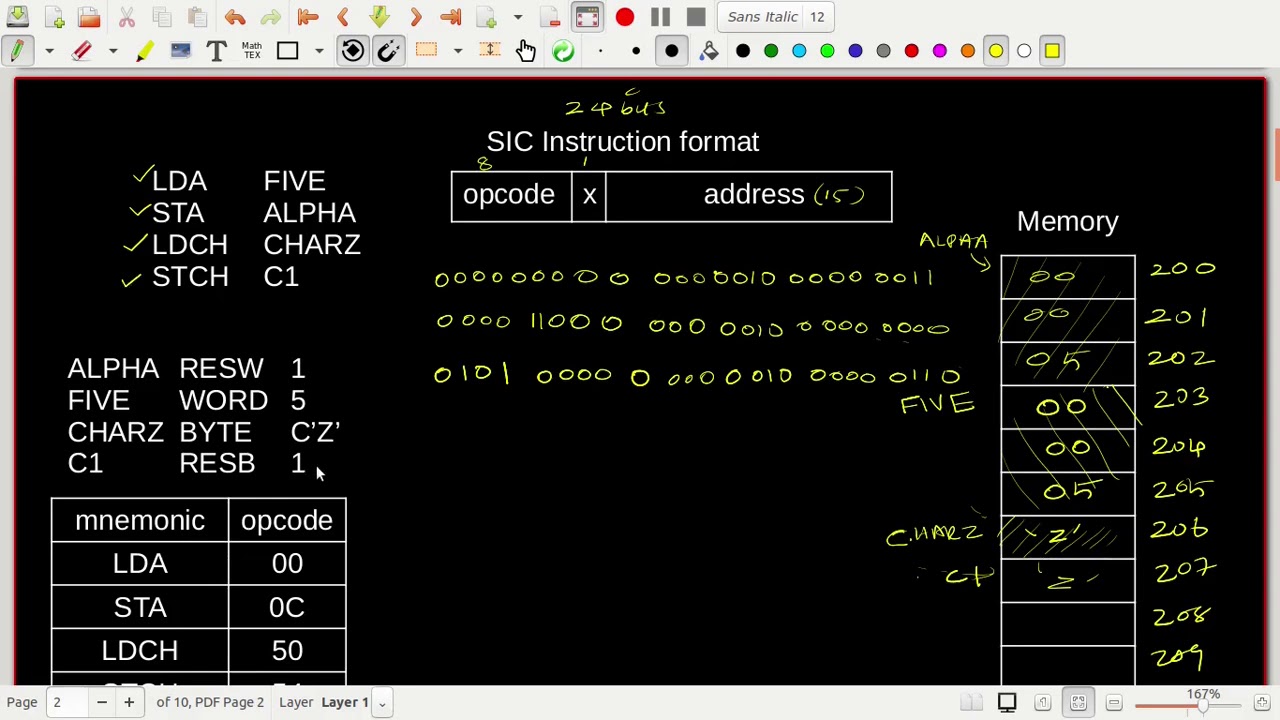1280x720 pixels.
Task: Pick the light green color swatch
Action: (x=827, y=51)
